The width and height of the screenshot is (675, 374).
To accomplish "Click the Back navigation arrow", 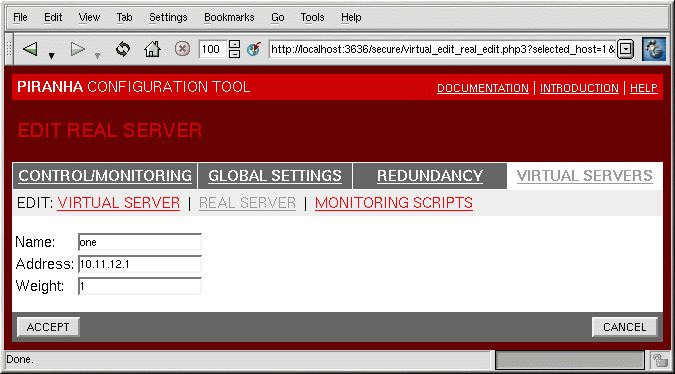I will pyautogui.click(x=30, y=49).
